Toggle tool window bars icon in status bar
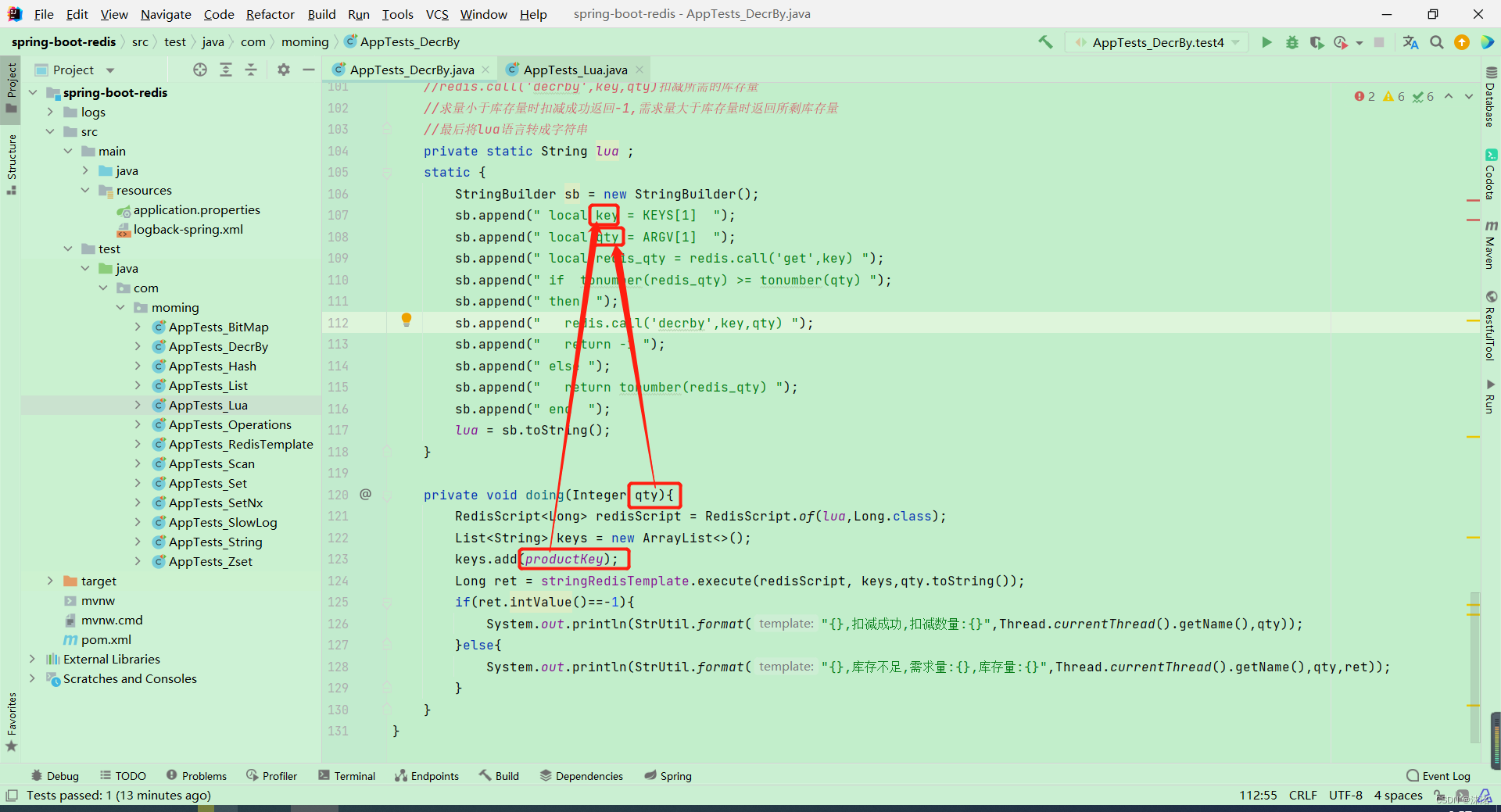1501x812 pixels. [12, 796]
